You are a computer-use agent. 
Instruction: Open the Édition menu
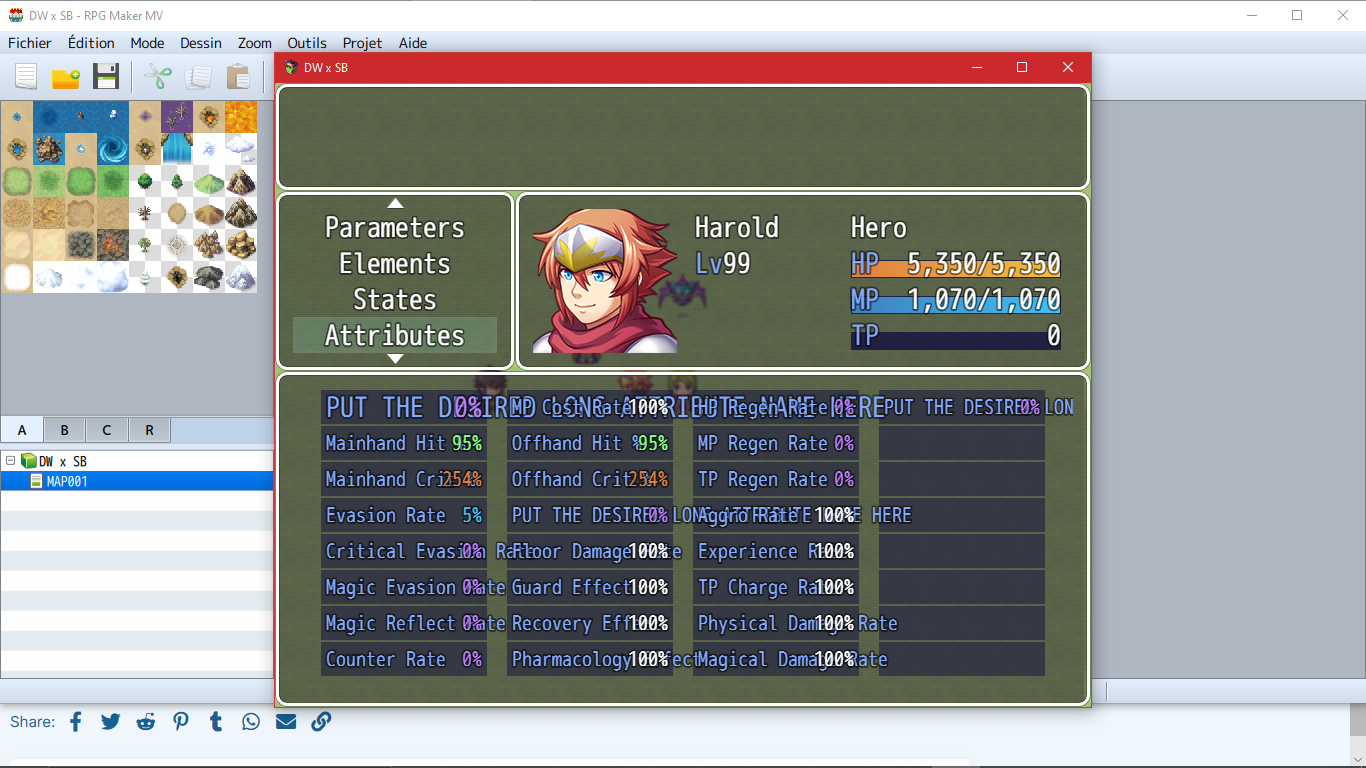pos(91,43)
